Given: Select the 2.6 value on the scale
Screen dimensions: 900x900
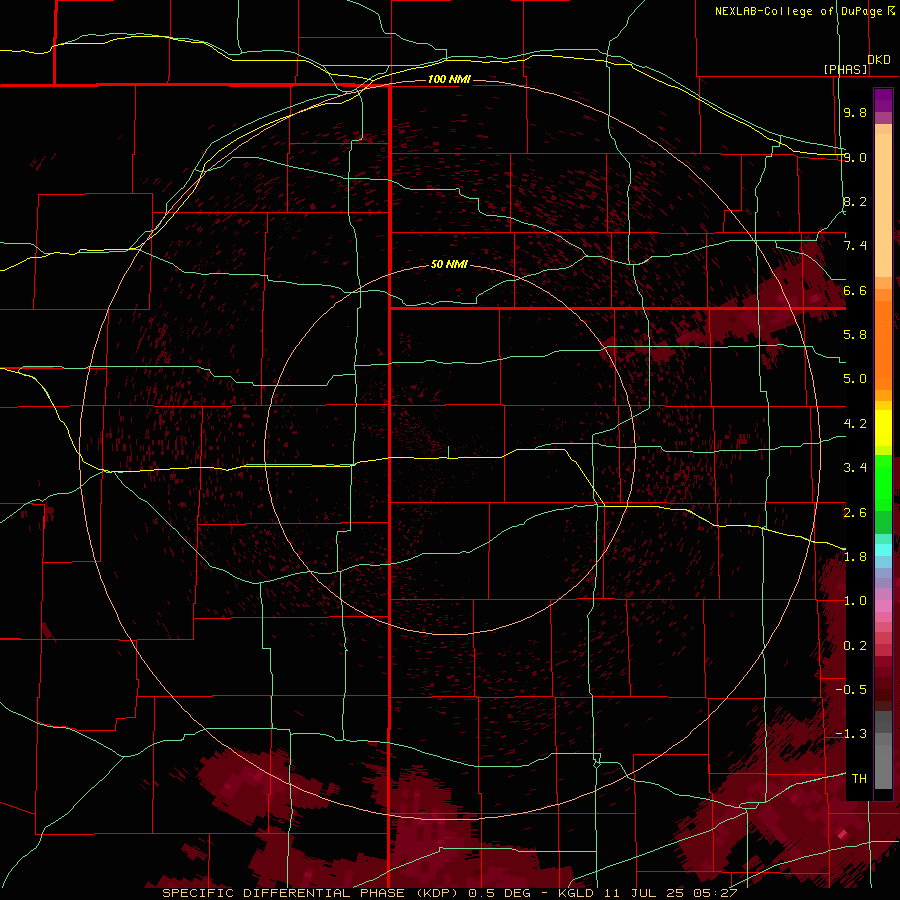Looking at the screenshot, I should click(855, 512).
